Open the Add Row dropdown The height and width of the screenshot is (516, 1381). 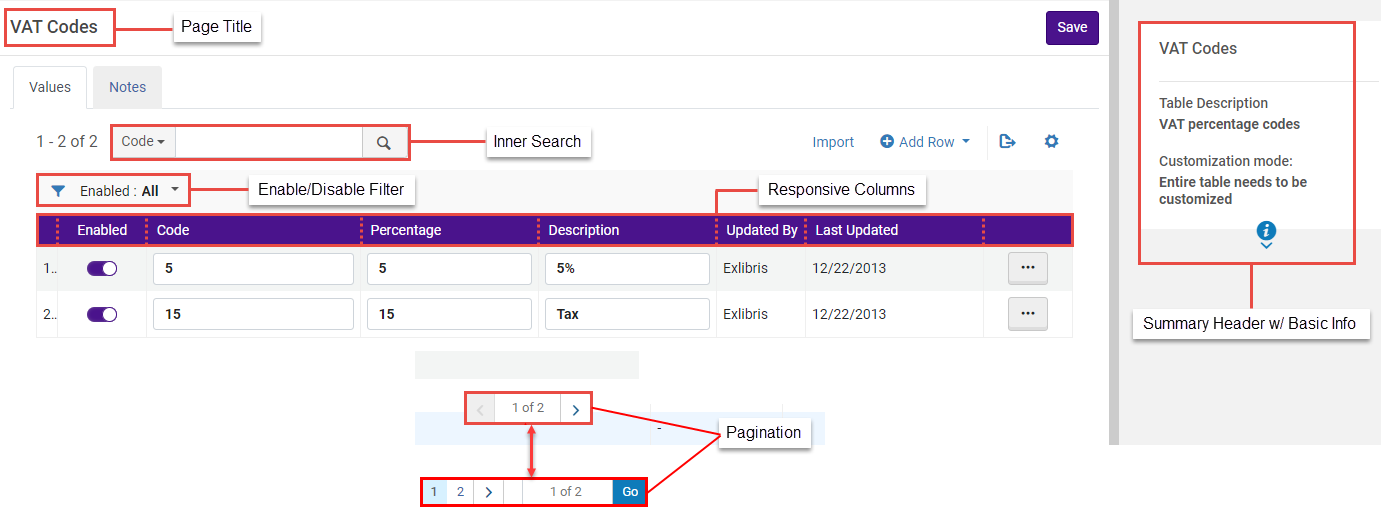click(x=925, y=142)
